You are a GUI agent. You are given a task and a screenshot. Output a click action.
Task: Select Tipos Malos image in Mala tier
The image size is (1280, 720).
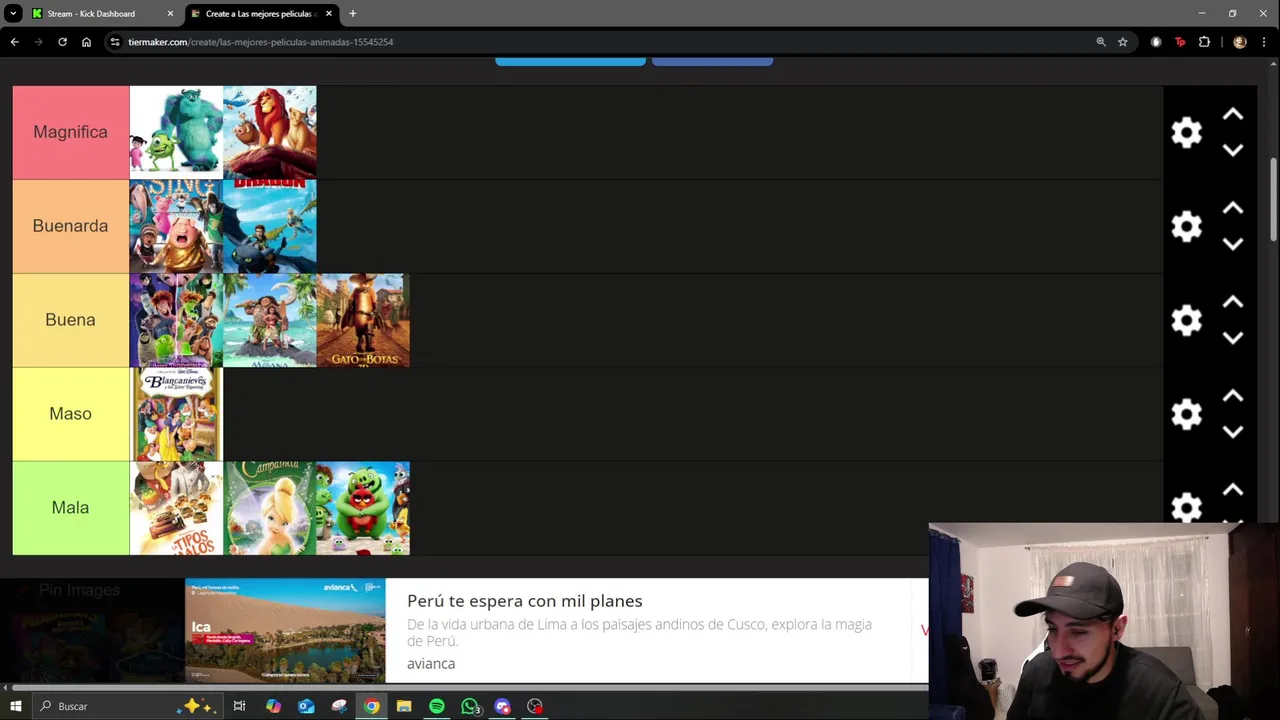pos(176,508)
